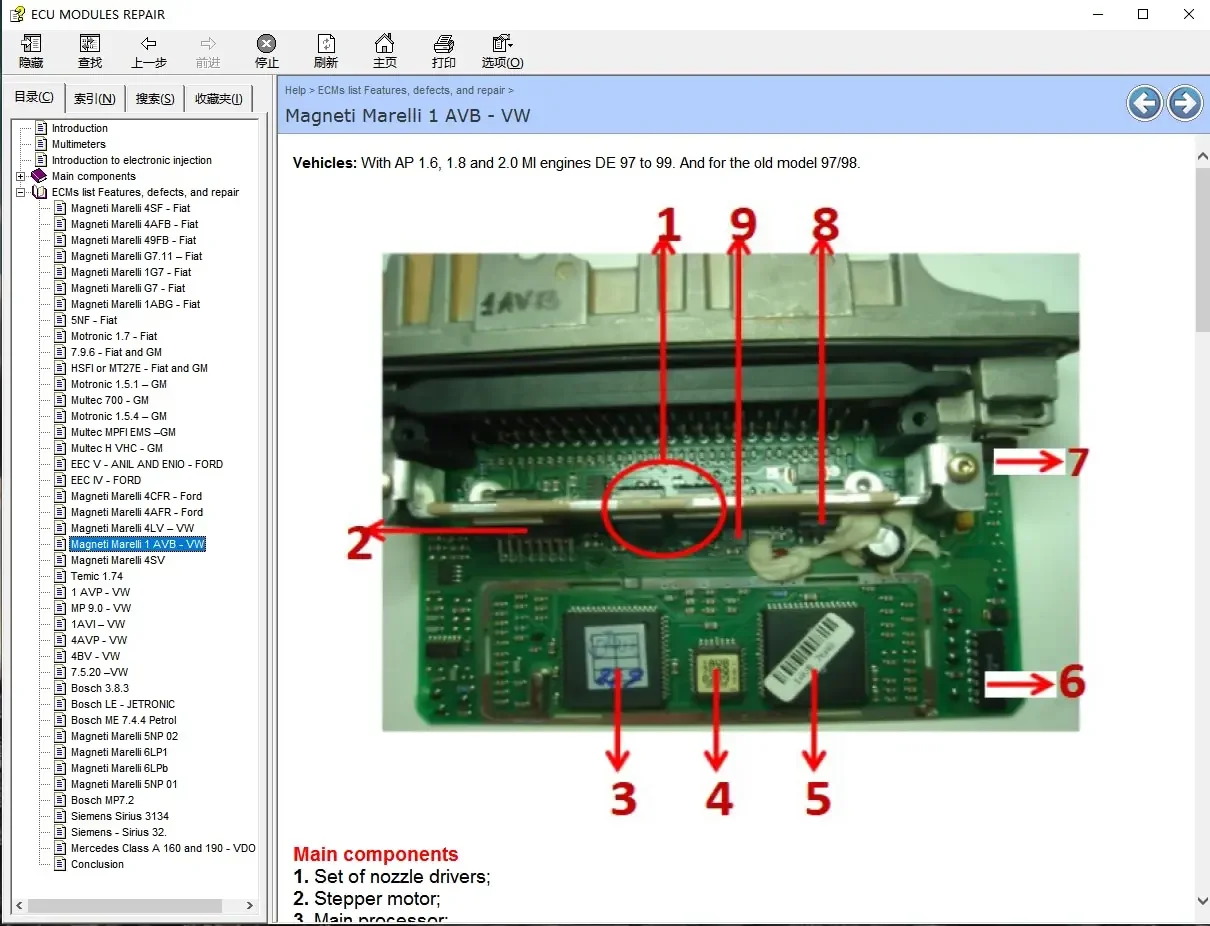Select the Main components book entry
The image size is (1210, 926).
coord(94,176)
